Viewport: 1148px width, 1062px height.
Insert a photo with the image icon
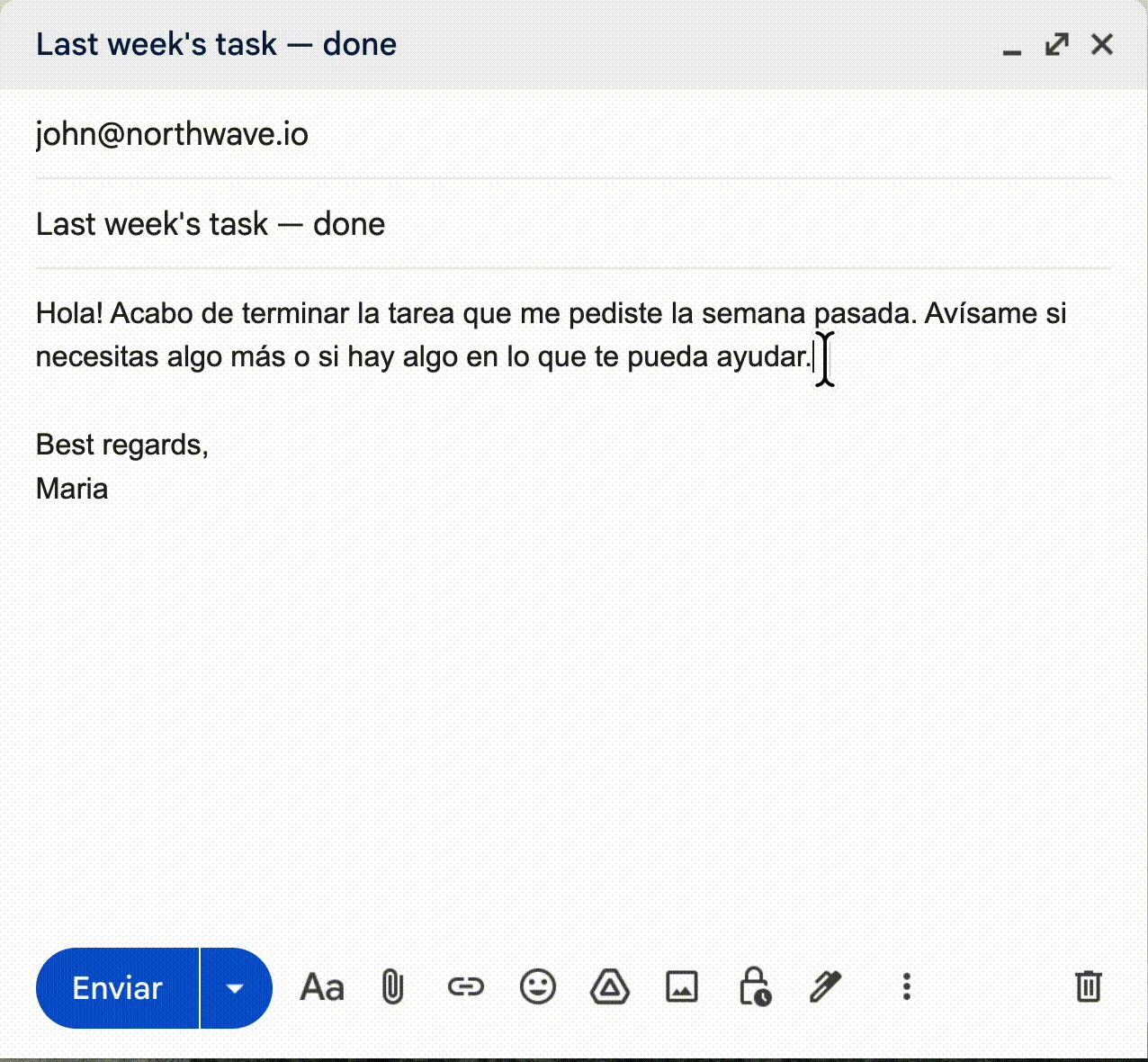(x=682, y=987)
